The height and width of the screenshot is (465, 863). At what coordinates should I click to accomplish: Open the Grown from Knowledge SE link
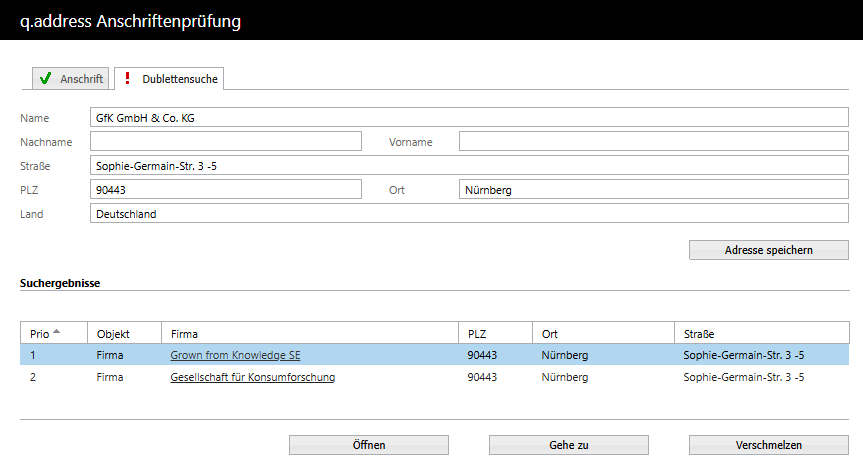coord(235,355)
